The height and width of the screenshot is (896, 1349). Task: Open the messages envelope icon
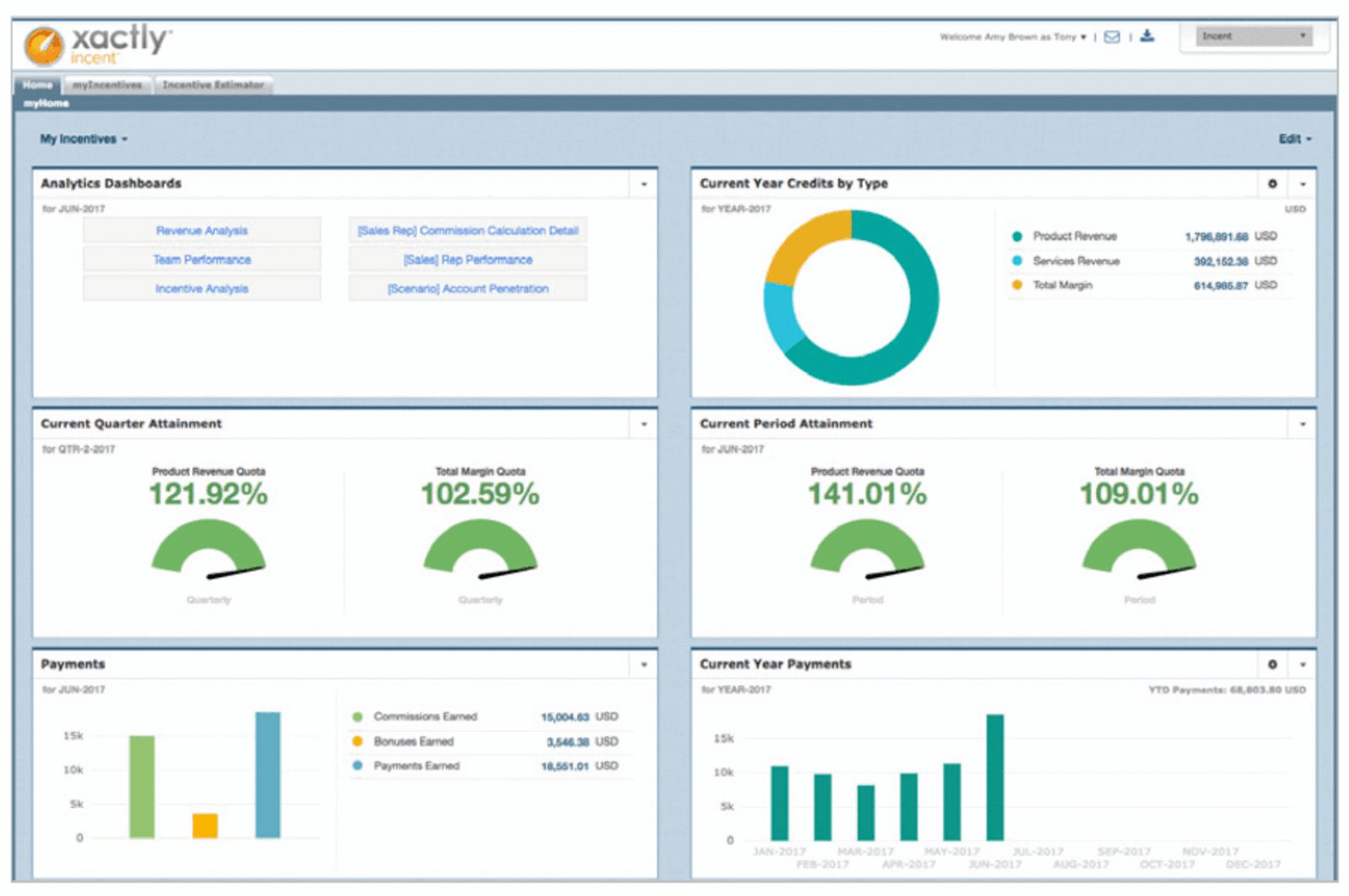[x=1113, y=36]
